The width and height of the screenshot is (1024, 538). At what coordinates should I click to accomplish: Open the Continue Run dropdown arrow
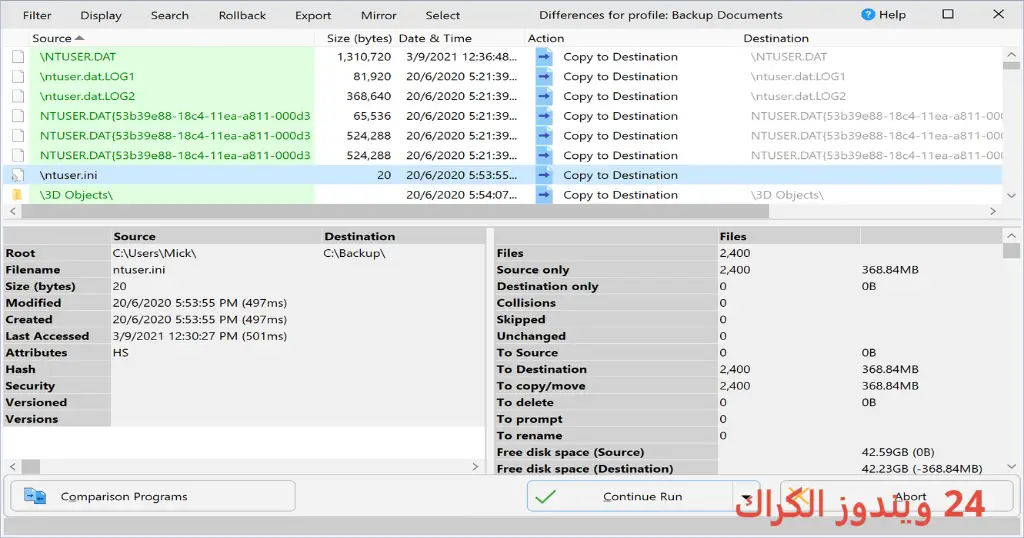click(746, 498)
